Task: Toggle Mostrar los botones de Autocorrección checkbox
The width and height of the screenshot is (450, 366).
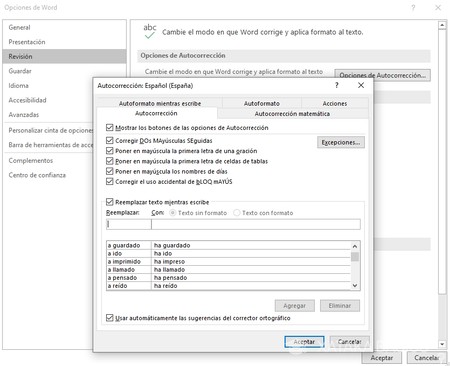Action: pos(109,127)
